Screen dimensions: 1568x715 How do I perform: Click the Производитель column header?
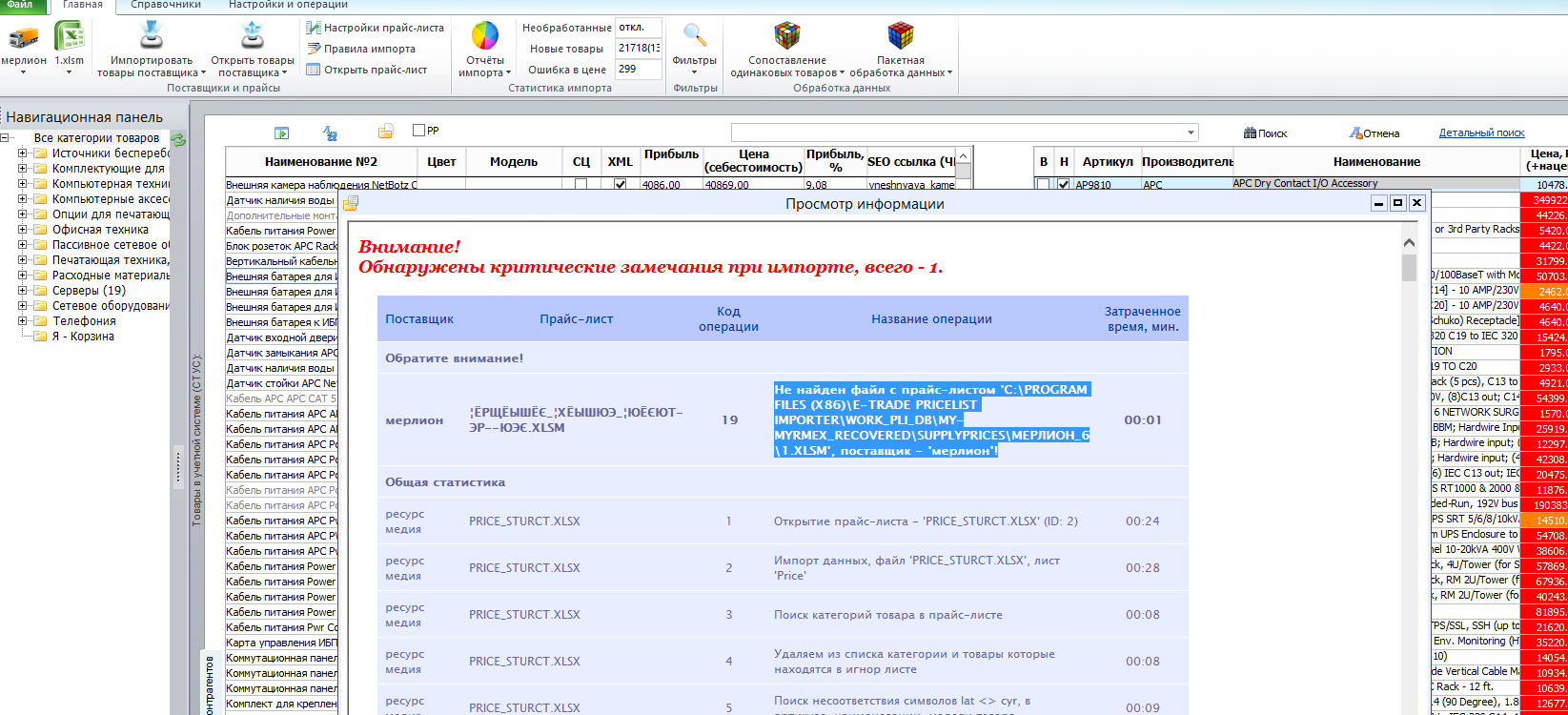click(1187, 162)
